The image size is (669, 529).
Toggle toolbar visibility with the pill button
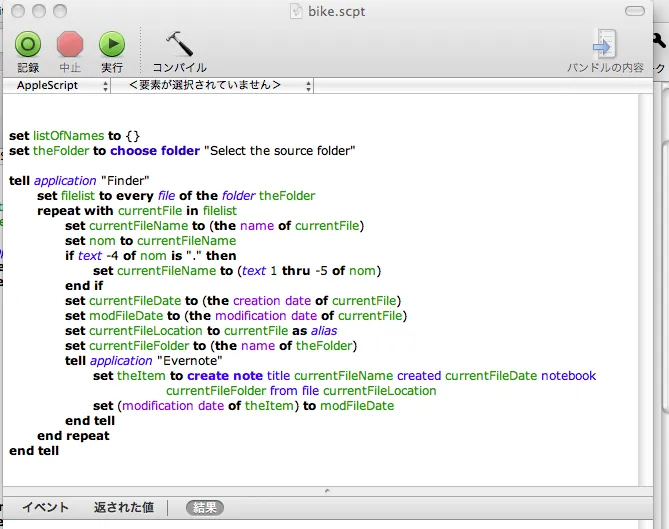tap(635, 11)
